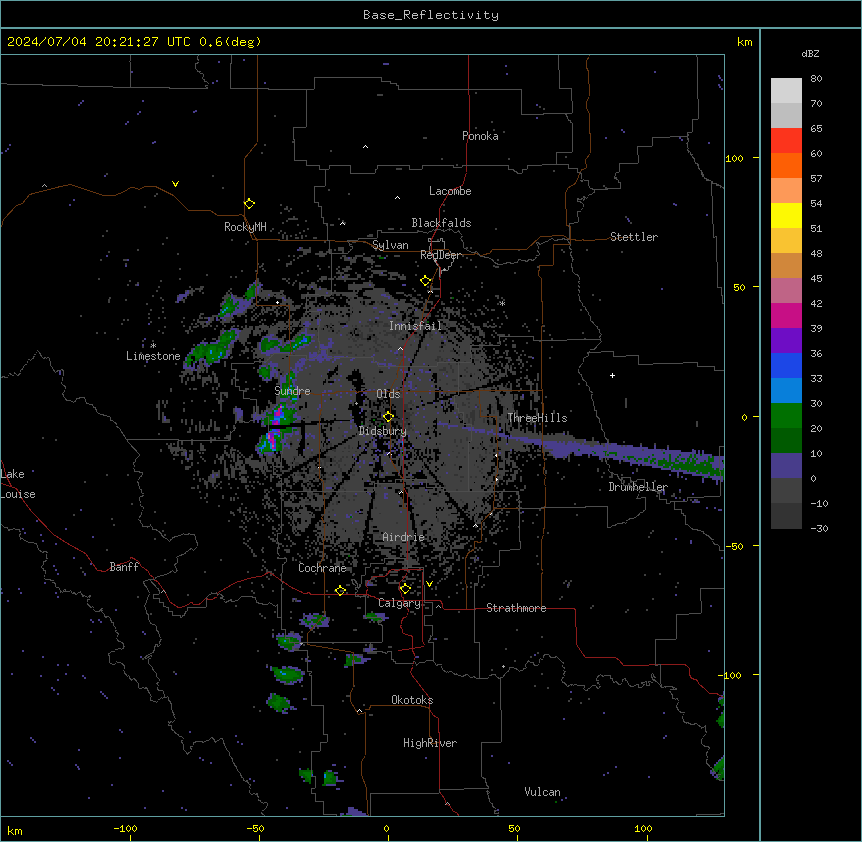Click the yellow diamond marker between Olds and Didsbury
The height and width of the screenshot is (842, 862).
pyautogui.click(x=388, y=417)
